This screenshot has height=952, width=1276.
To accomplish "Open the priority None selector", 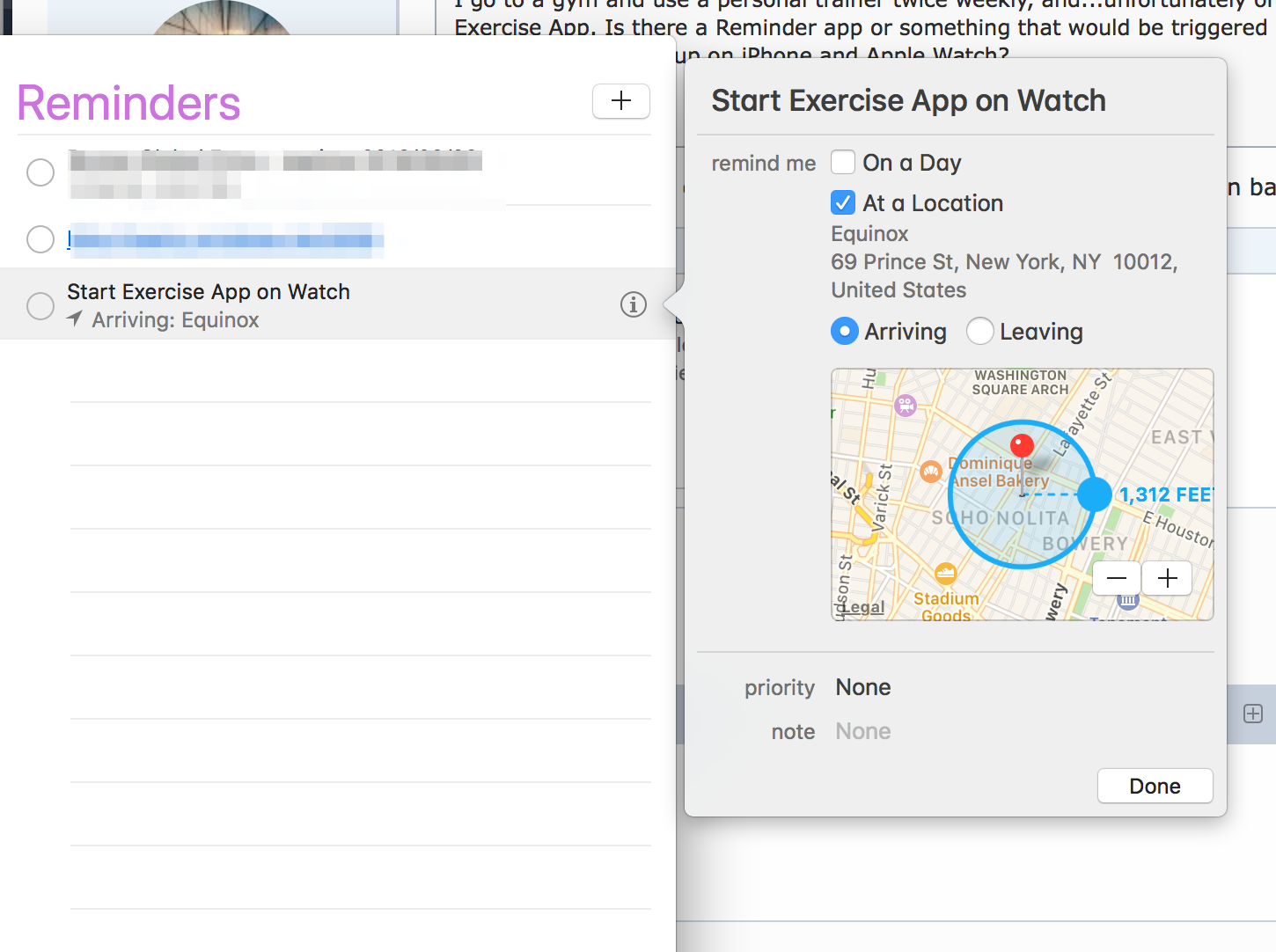I will [863, 687].
